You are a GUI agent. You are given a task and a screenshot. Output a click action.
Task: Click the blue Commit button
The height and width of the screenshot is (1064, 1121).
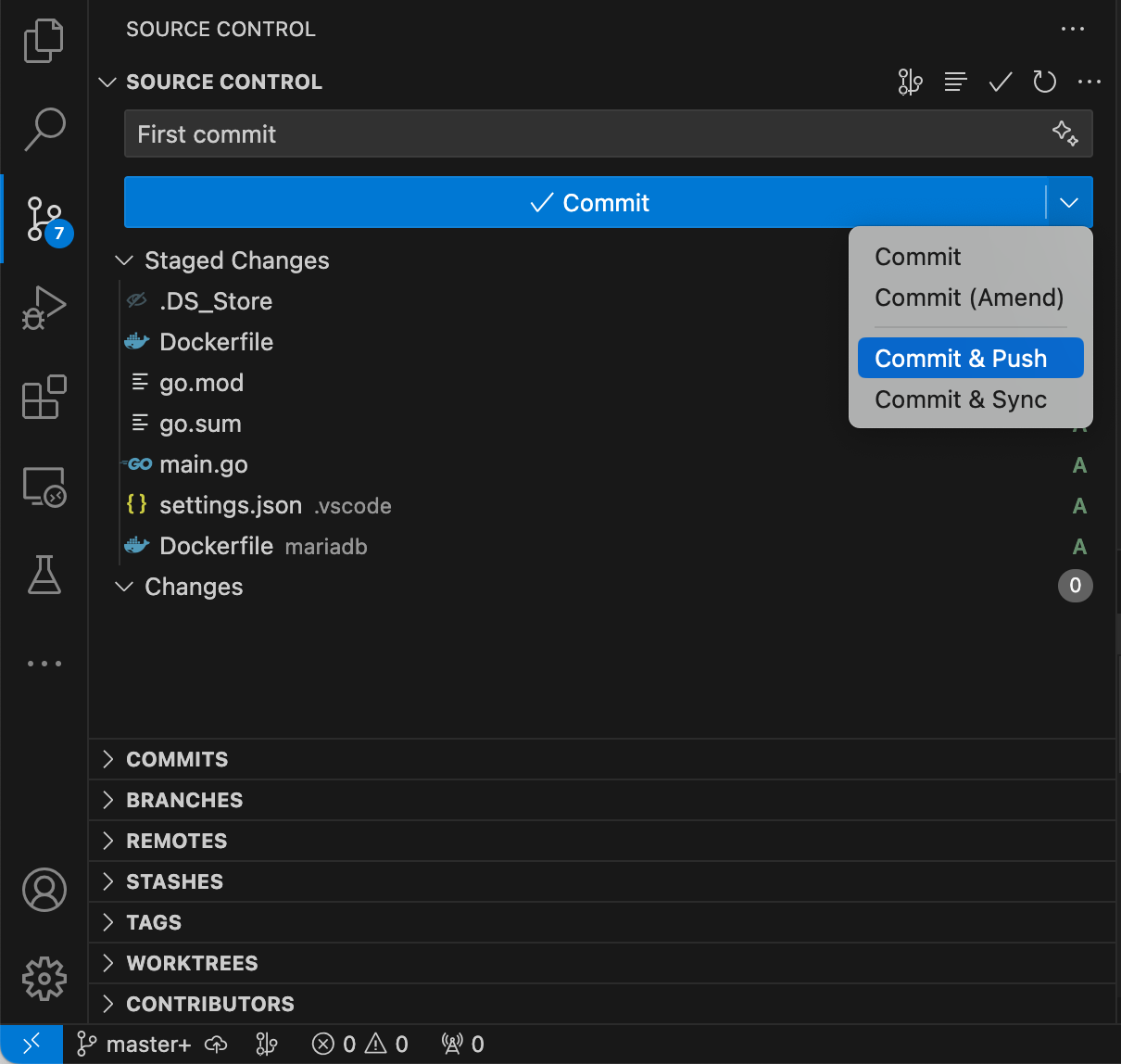(589, 202)
